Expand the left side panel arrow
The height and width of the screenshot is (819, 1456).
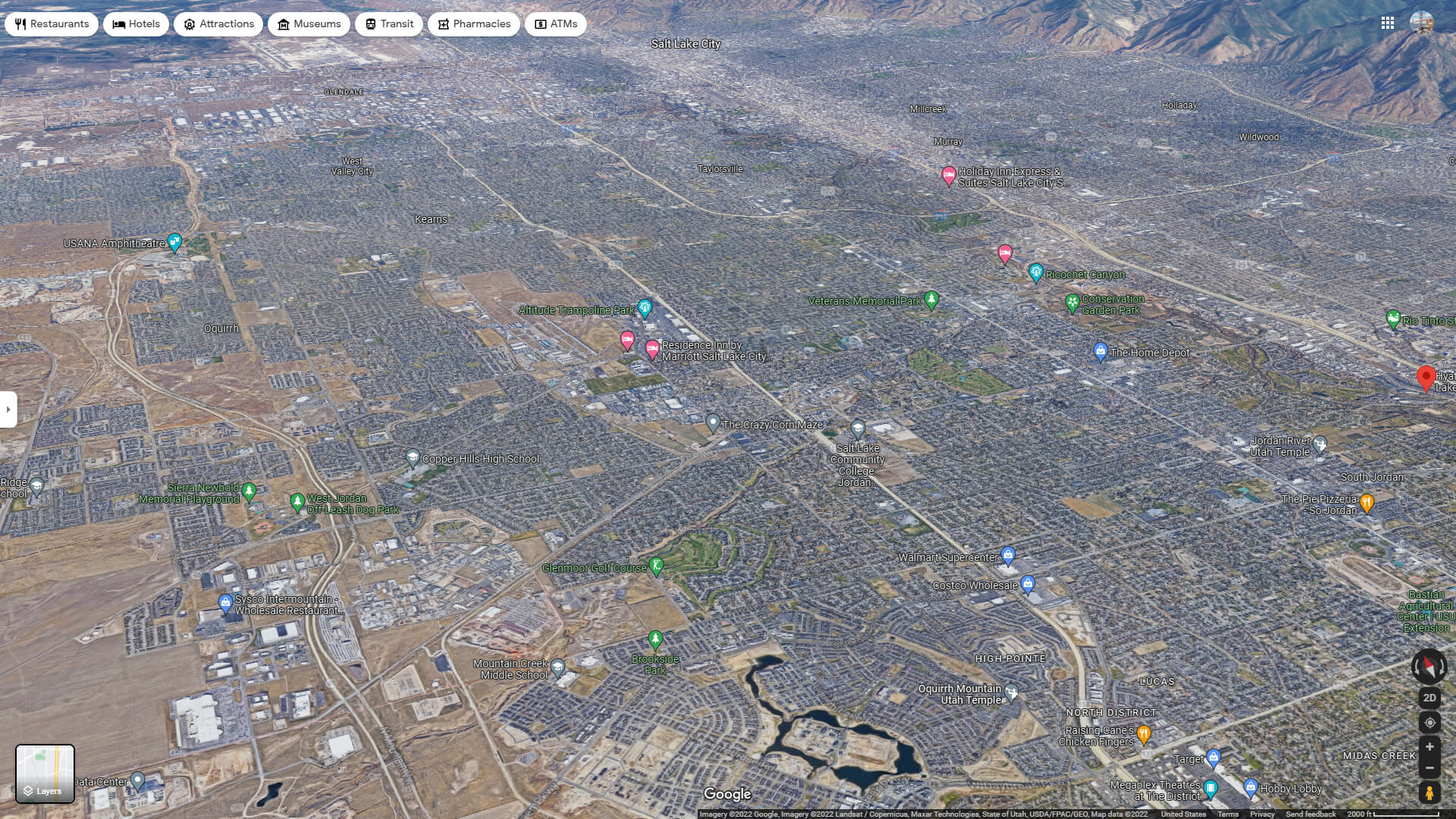(8, 409)
